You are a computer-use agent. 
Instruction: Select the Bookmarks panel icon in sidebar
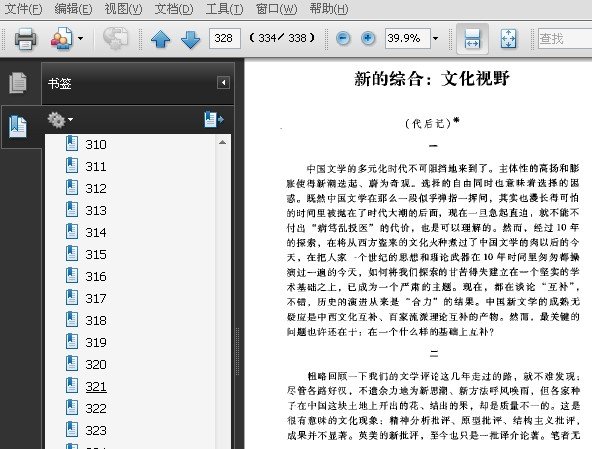pyautogui.click(x=18, y=127)
